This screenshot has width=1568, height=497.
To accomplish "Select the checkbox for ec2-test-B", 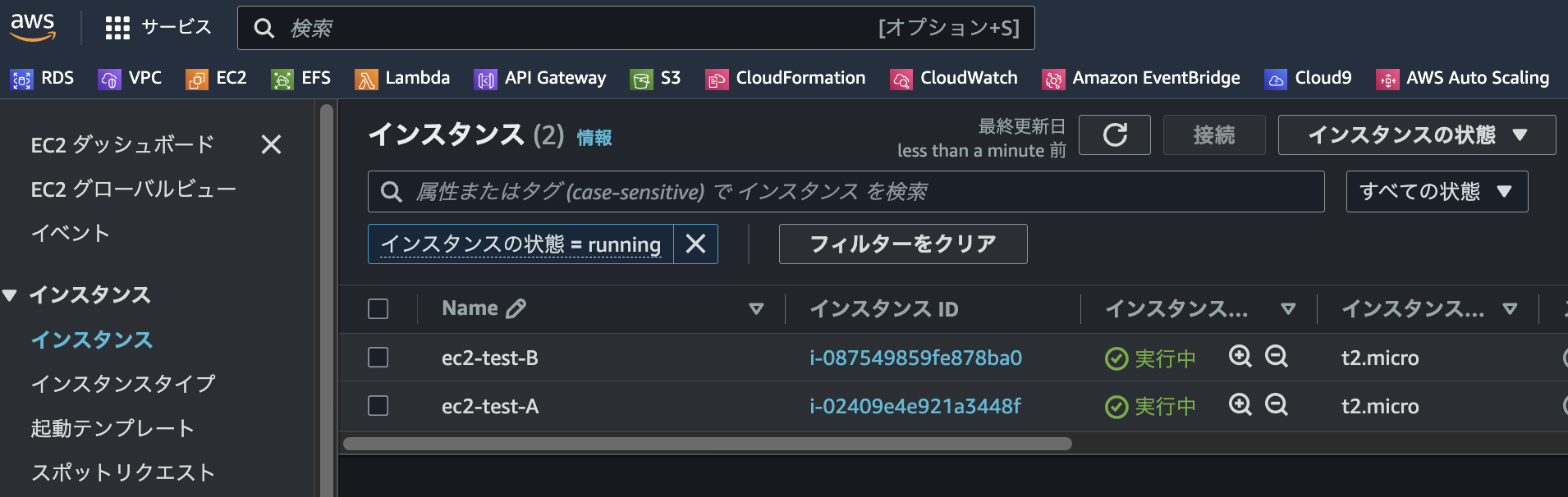I will [x=378, y=358].
